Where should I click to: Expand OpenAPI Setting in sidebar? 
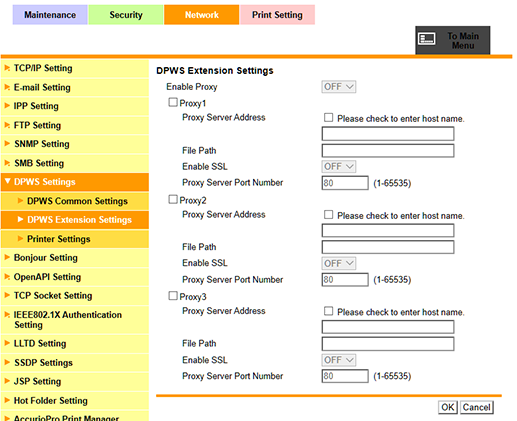(x=75, y=277)
